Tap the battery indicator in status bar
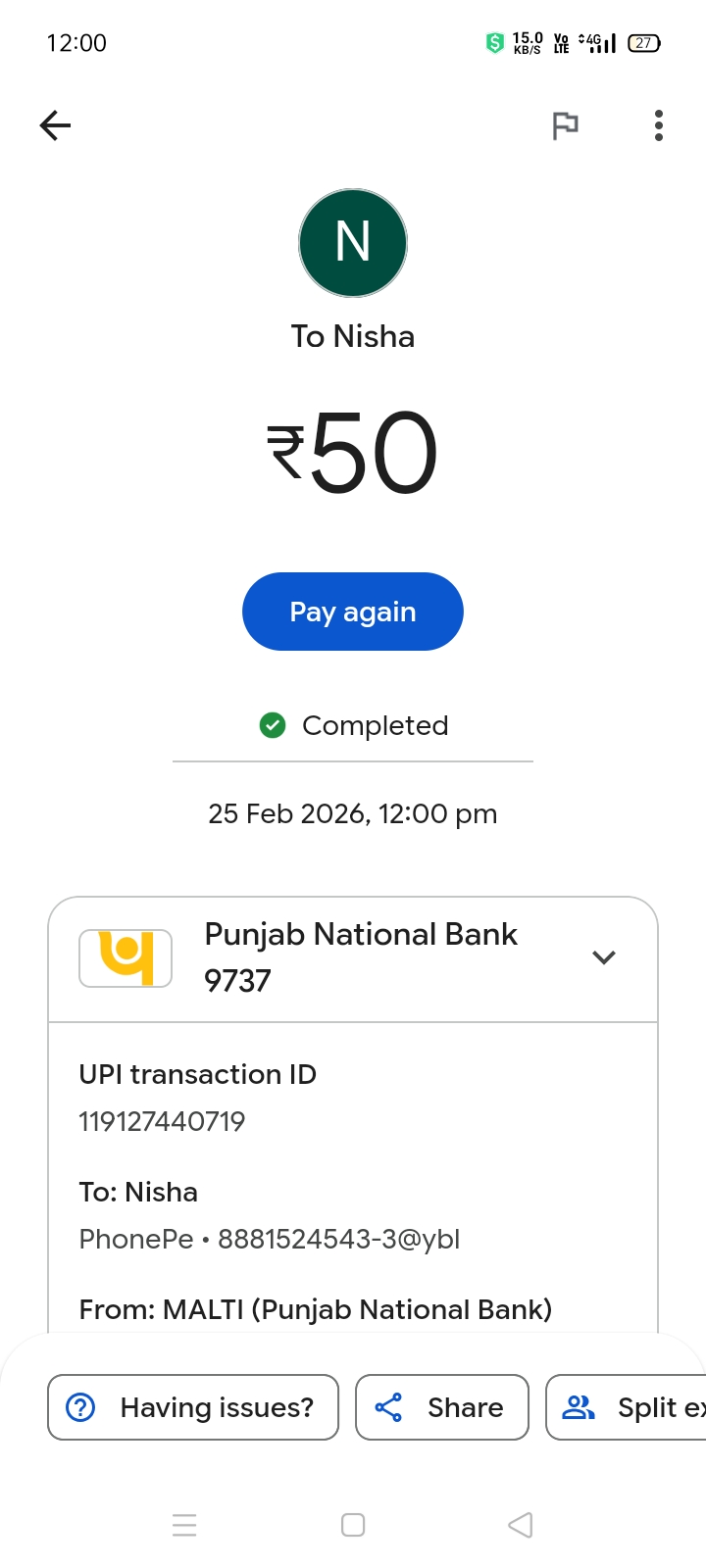Image resolution: width=706 pixels, height=1568 pixels. click(x=644, y=43)
